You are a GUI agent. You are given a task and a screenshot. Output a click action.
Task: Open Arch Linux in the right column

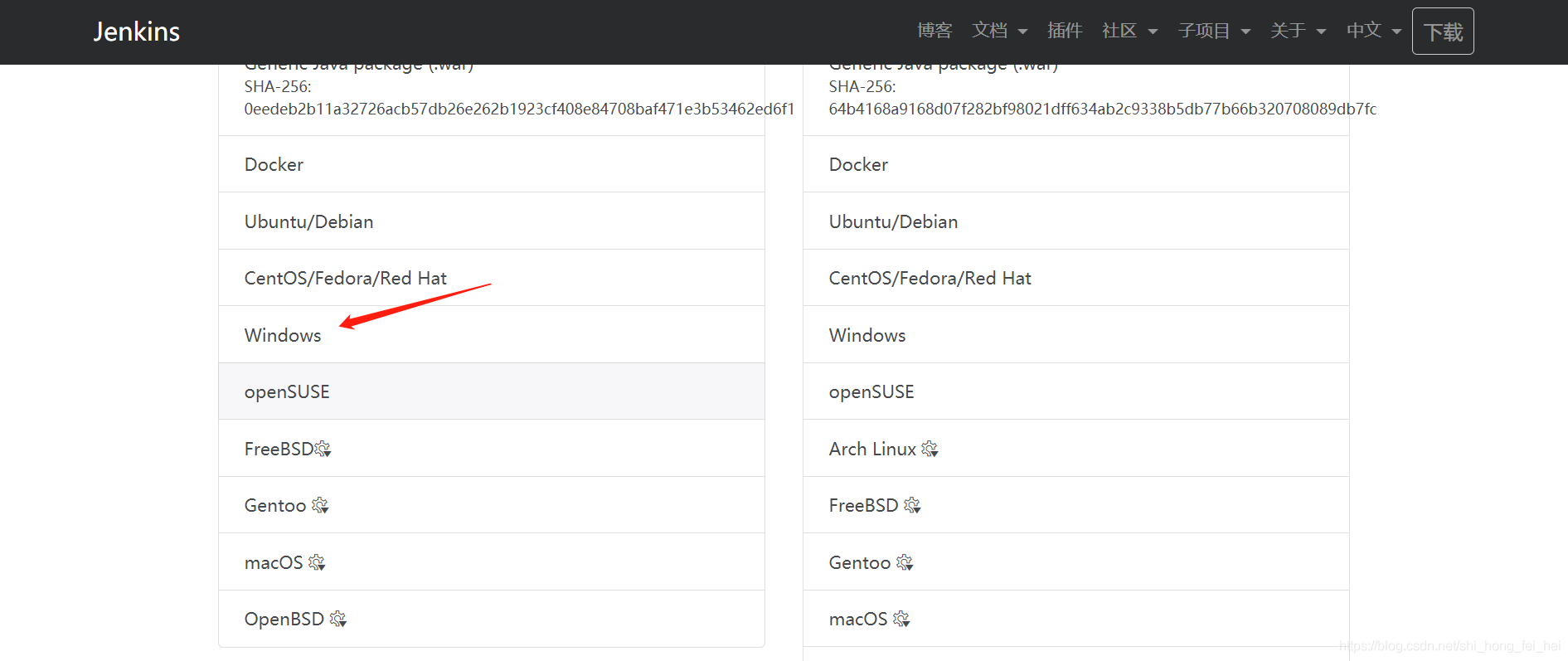[x=1076, y=449]
